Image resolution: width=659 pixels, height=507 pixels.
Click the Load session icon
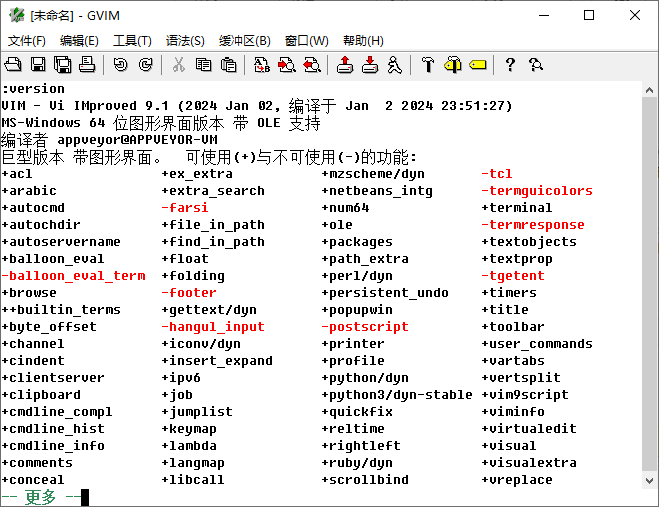(x=344, y=65)
